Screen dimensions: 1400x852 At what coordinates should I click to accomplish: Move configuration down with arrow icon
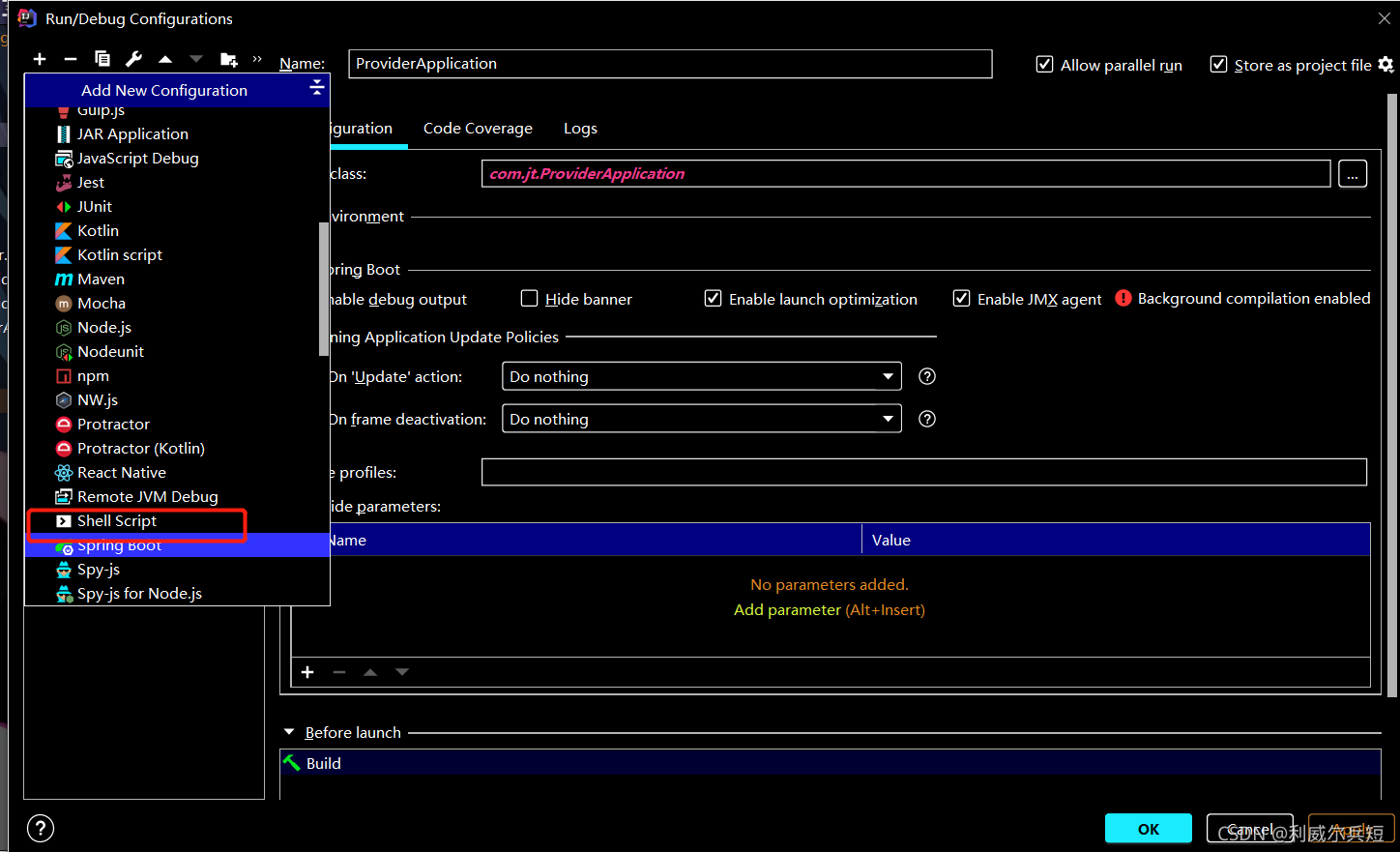[196, 59]
